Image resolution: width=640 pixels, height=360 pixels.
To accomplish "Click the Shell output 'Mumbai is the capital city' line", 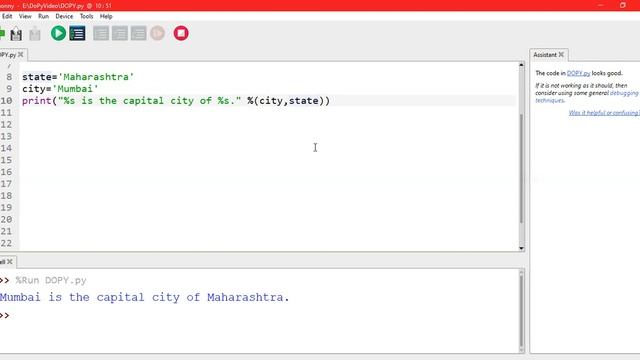I will pyautogui.click(x=144, y=297).
